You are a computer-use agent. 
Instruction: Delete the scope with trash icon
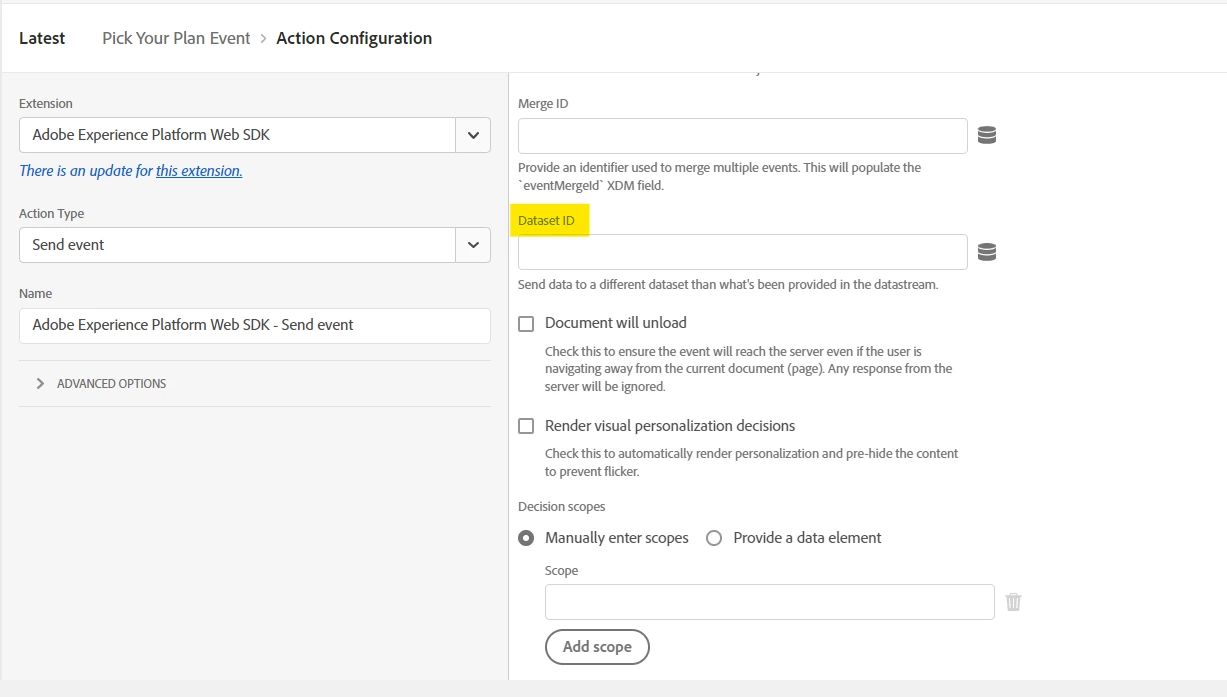point(1013,602)
